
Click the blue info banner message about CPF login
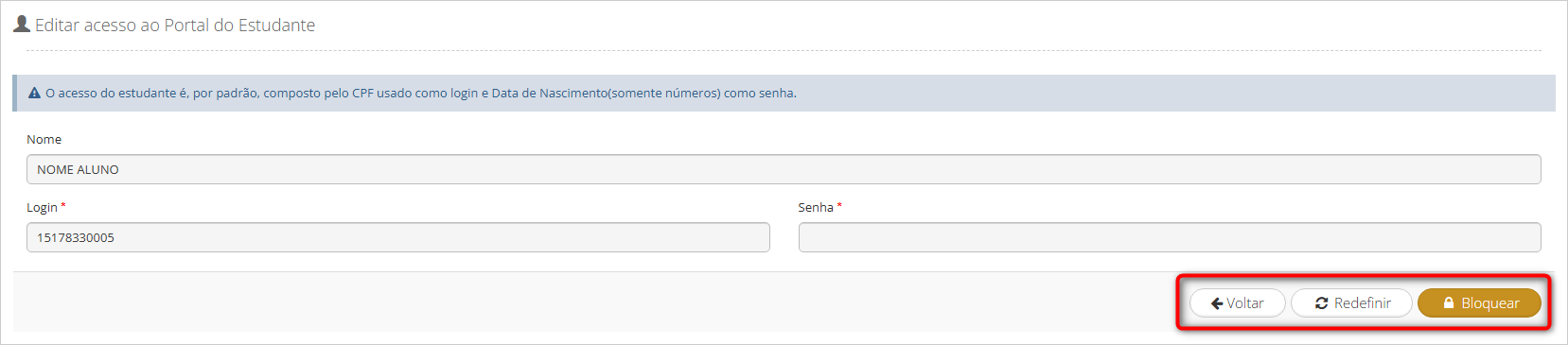point(421,93)
